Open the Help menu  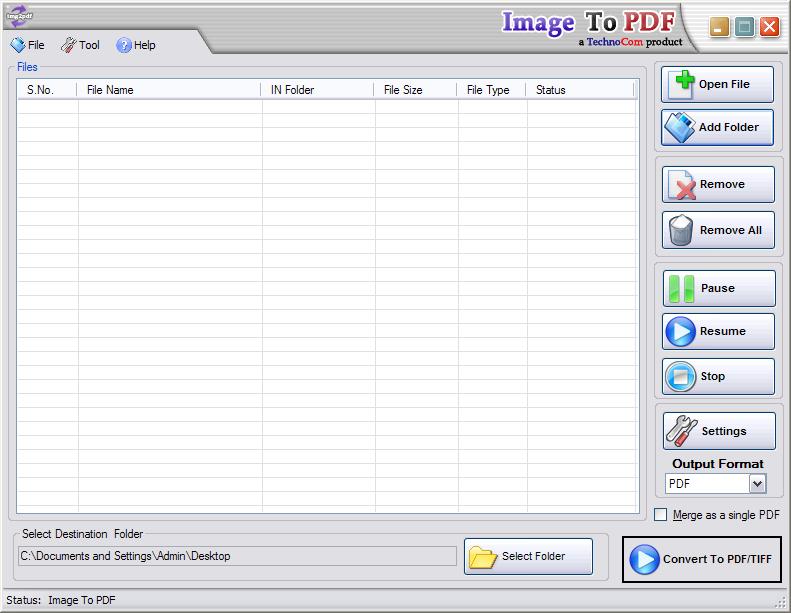136,45
